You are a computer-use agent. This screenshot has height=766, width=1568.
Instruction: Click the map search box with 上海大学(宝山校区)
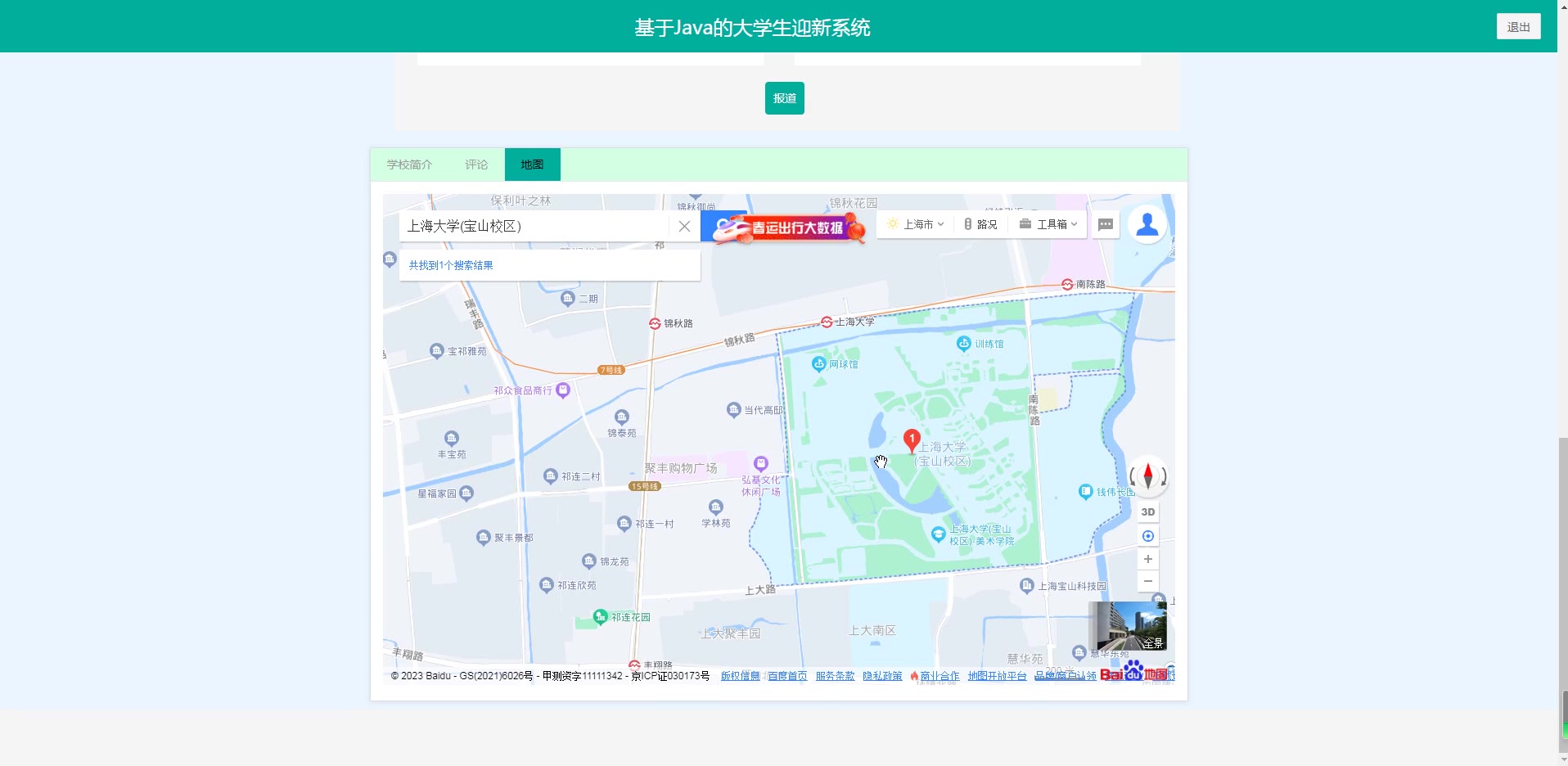534,226
